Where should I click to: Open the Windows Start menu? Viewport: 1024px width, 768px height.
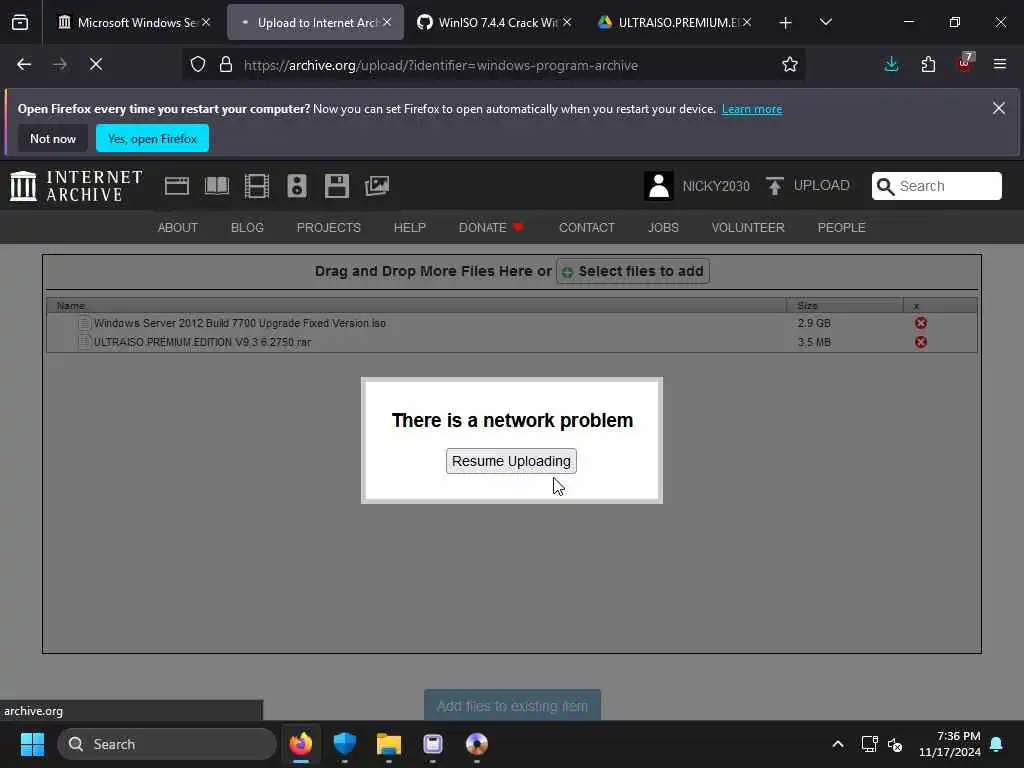[x=32, y=744]
